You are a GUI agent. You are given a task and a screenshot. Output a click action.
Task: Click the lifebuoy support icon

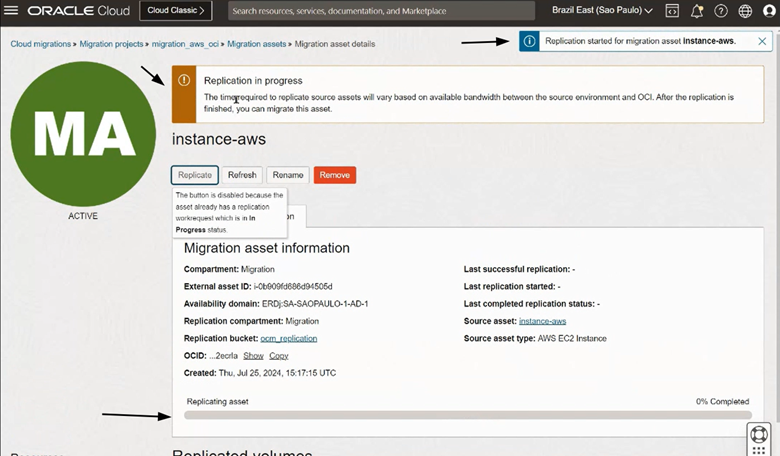[x=761, y=436]
